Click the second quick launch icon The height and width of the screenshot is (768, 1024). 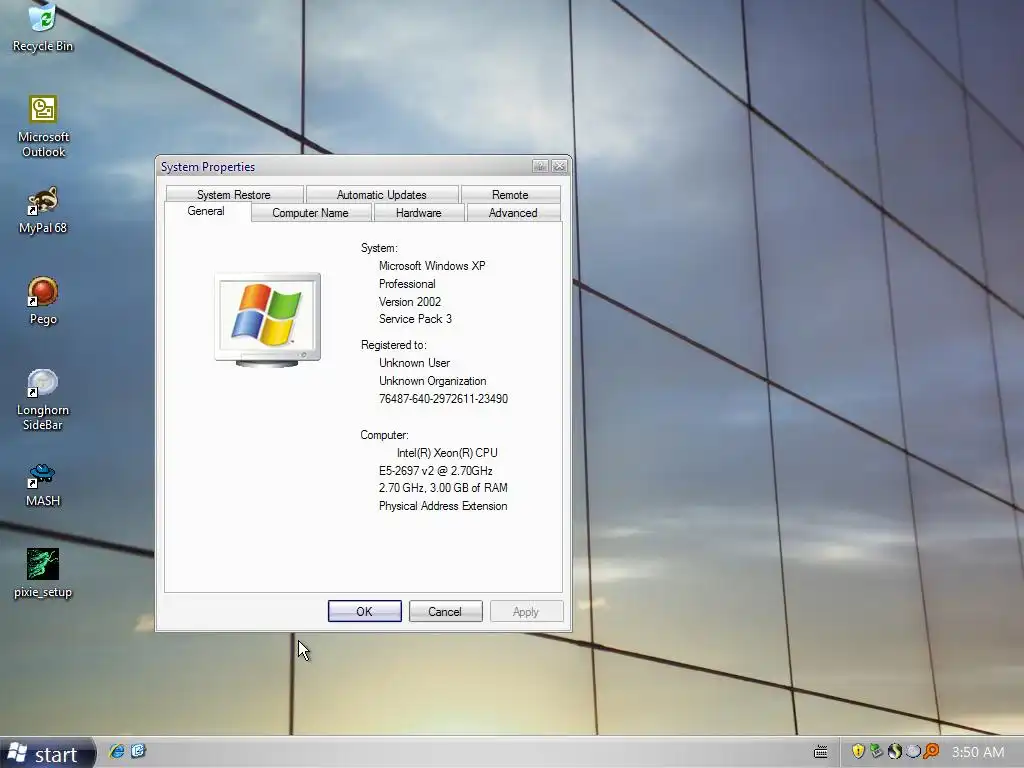[x=138, y=751]
